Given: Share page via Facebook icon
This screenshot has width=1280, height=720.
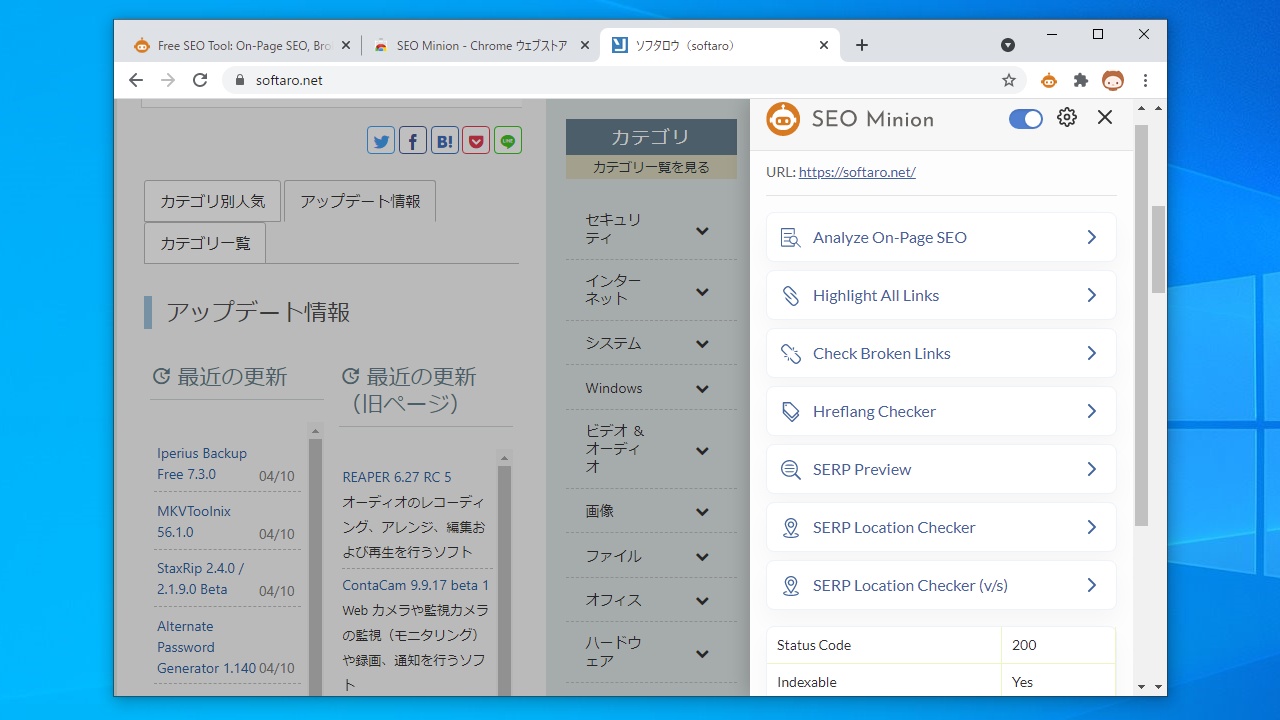Looking at the screenshot, I should [x=413, y=141].
